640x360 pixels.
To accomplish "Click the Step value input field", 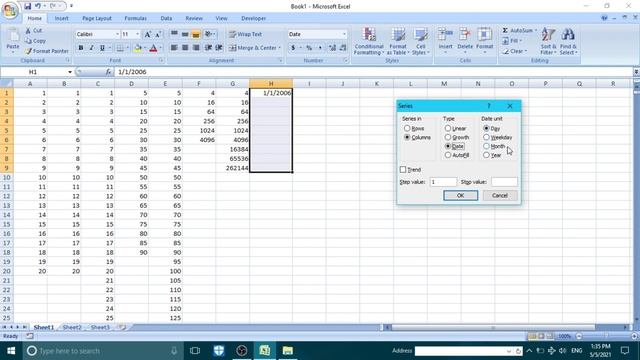I will coord(443,182).
